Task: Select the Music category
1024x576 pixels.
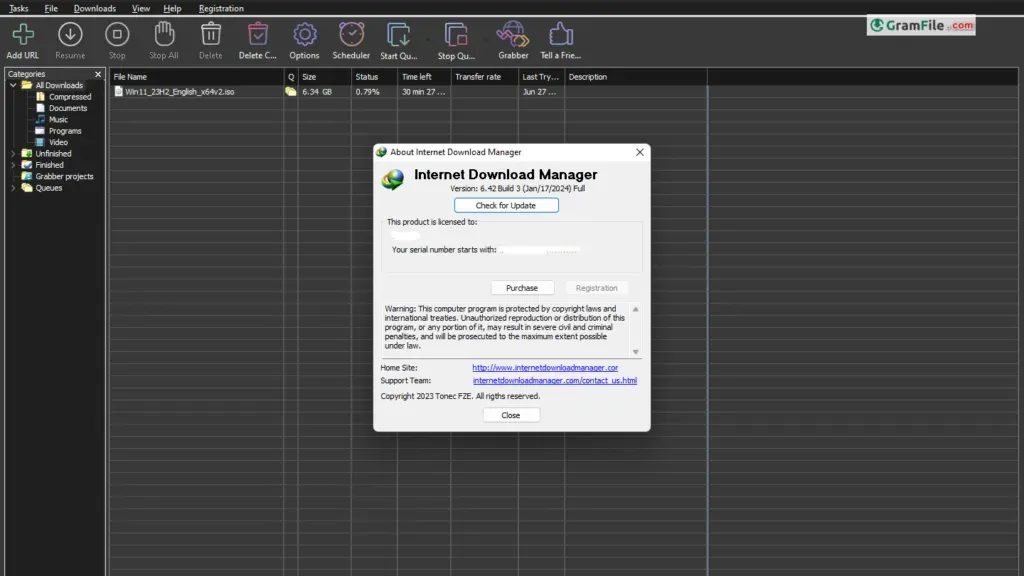Action: point(58,120)
